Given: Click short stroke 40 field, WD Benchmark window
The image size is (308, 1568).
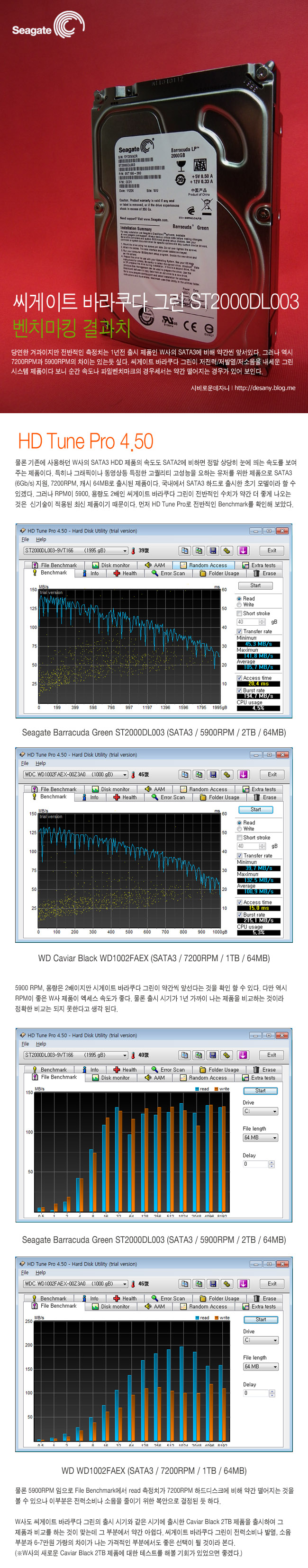Looking at the screenshot, I should [248, 846].
